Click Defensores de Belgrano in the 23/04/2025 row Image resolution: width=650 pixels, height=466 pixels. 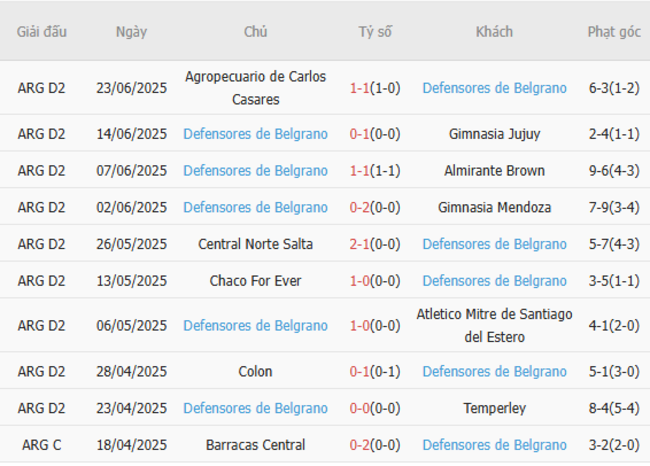pyautogui.click(x=255, y=409)
